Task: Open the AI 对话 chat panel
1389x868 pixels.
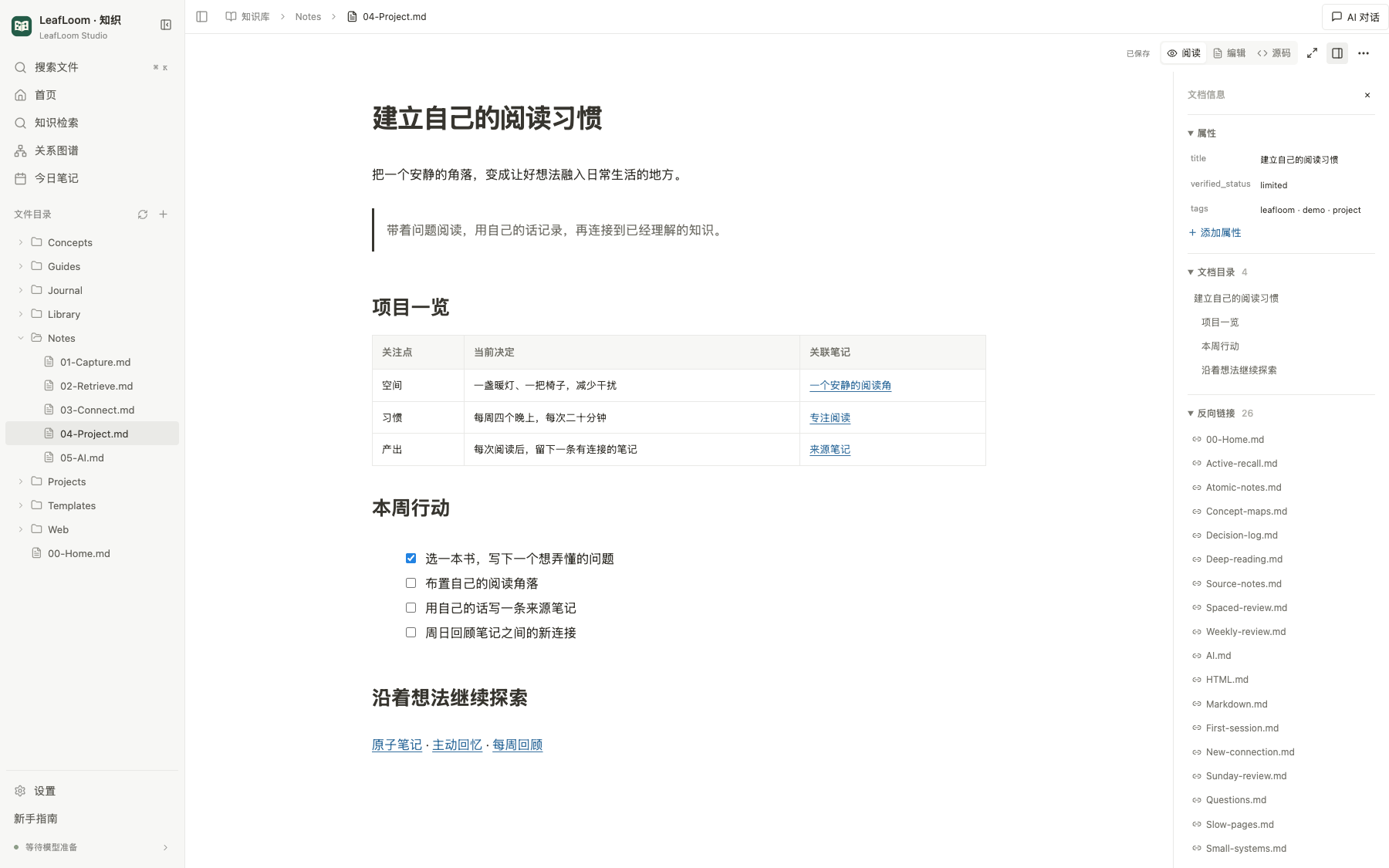Action: pyautogui.click(x=1355, y=17)
